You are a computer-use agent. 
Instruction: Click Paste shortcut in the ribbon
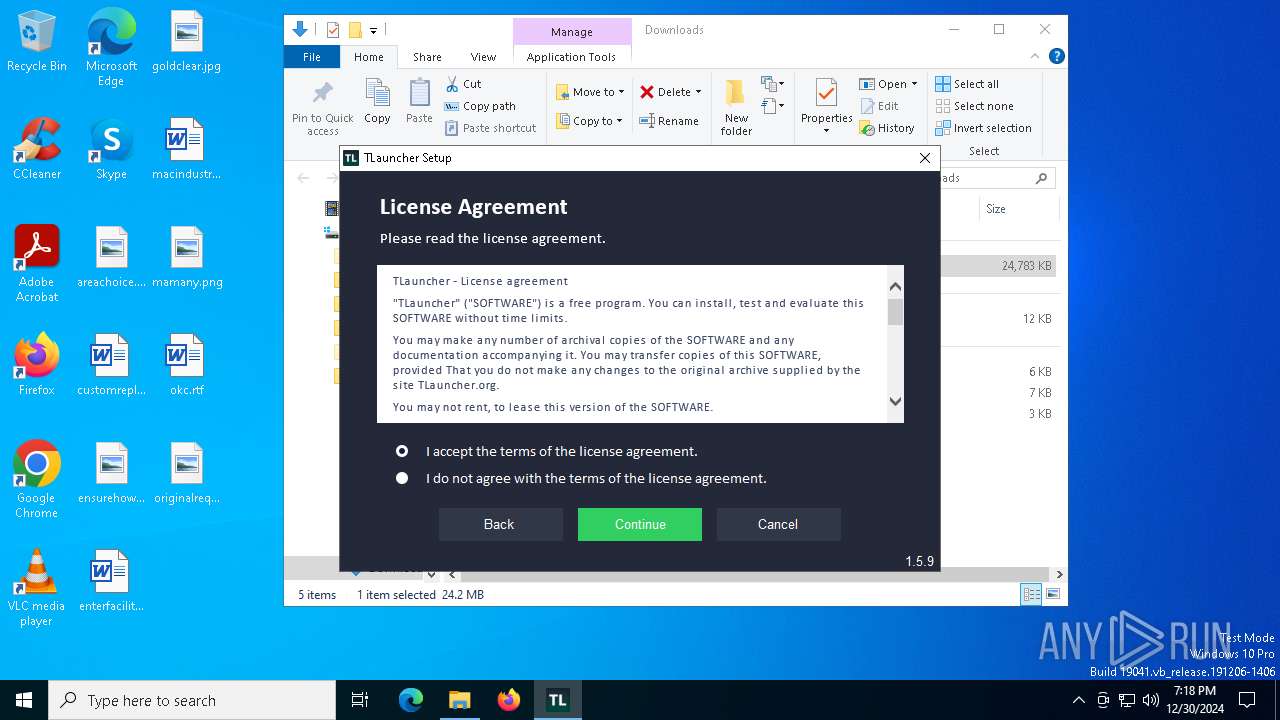coord(490,128)
